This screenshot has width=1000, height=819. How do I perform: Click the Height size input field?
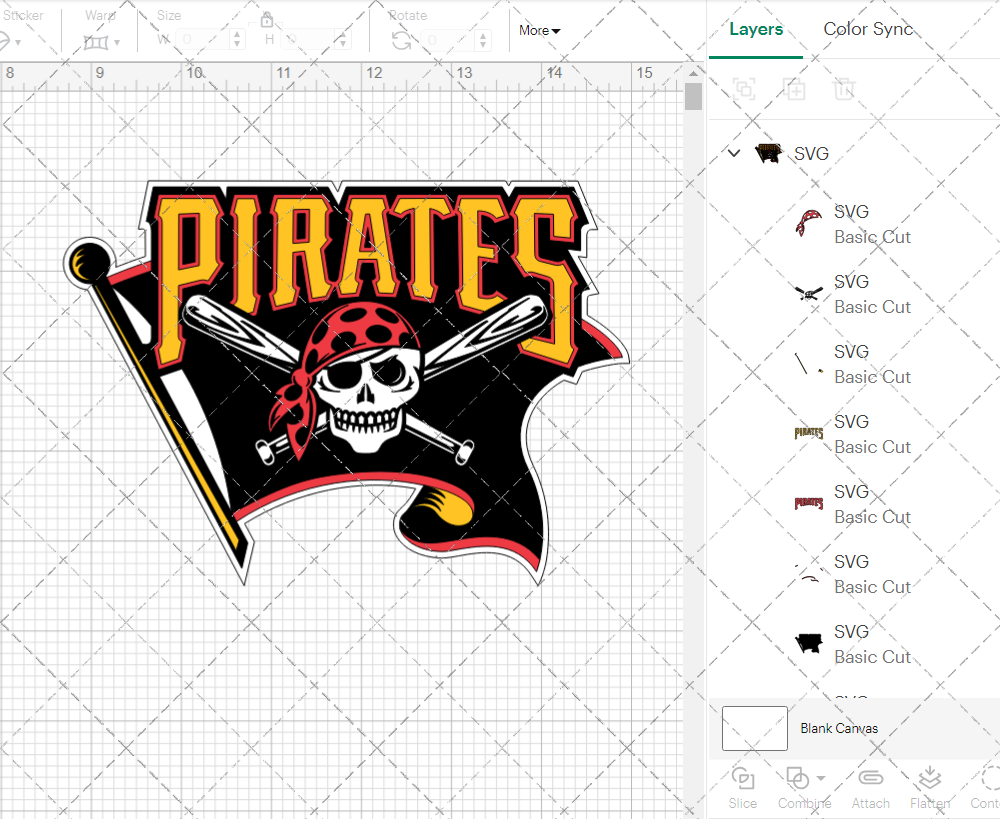coord(308,40)
